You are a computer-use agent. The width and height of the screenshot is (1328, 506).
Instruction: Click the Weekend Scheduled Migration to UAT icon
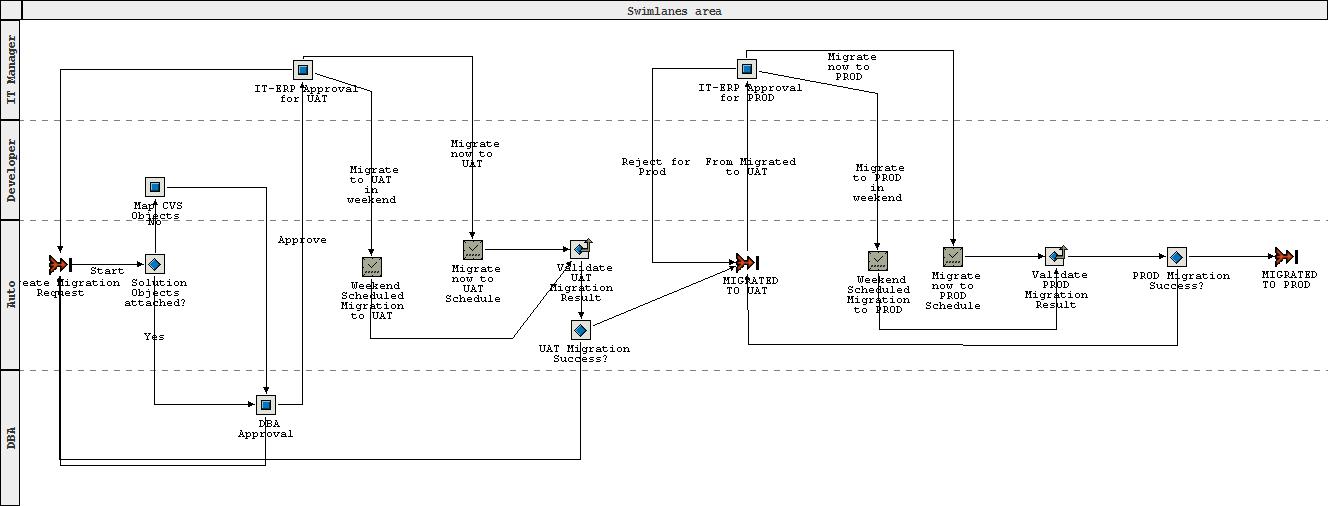click(x=372, y=266)
